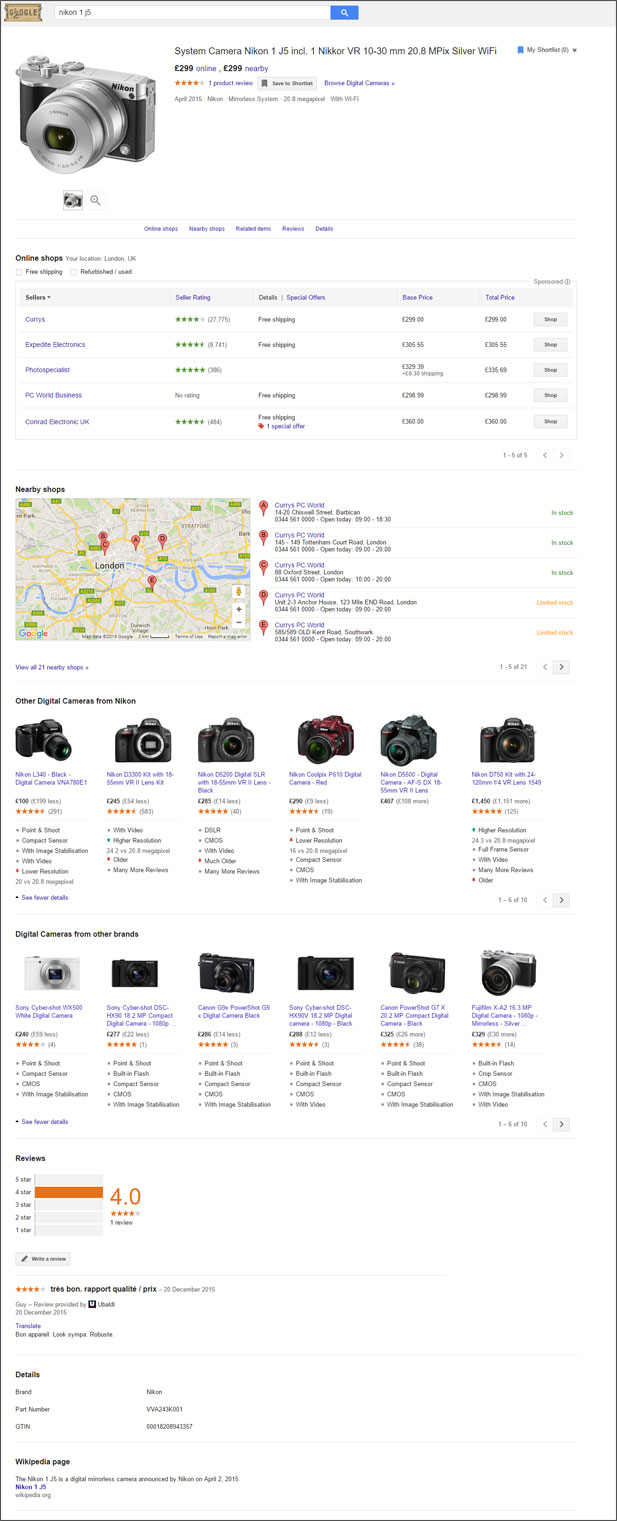Jump to the Related items section

(x=253, y=229)
